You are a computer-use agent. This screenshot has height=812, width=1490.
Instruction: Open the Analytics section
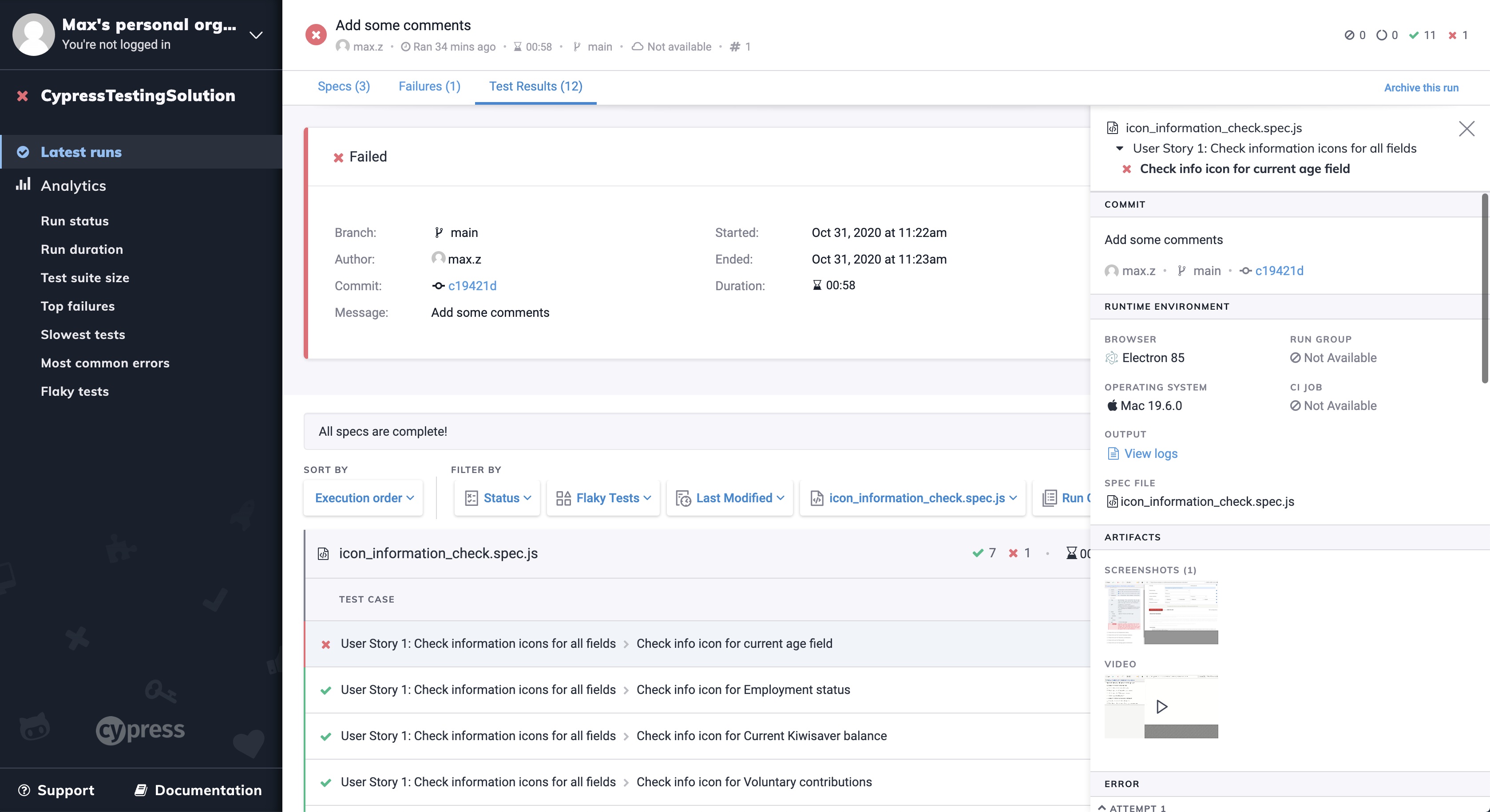73,185
